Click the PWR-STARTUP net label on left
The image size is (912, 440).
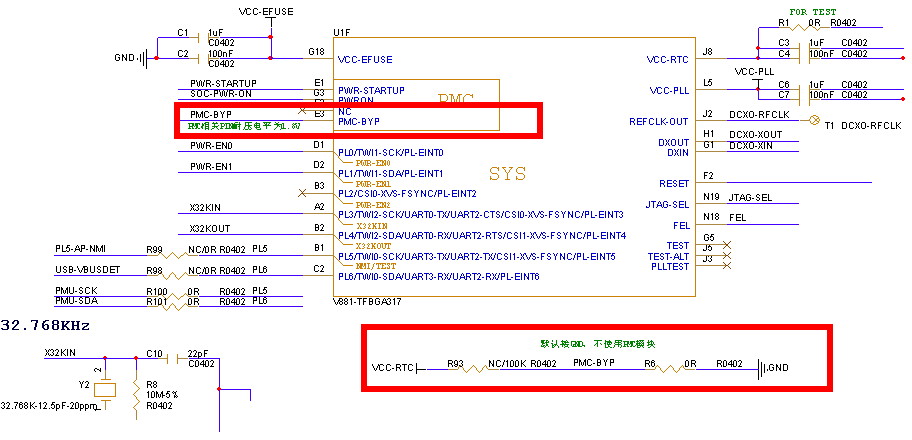tap(223, 83)
